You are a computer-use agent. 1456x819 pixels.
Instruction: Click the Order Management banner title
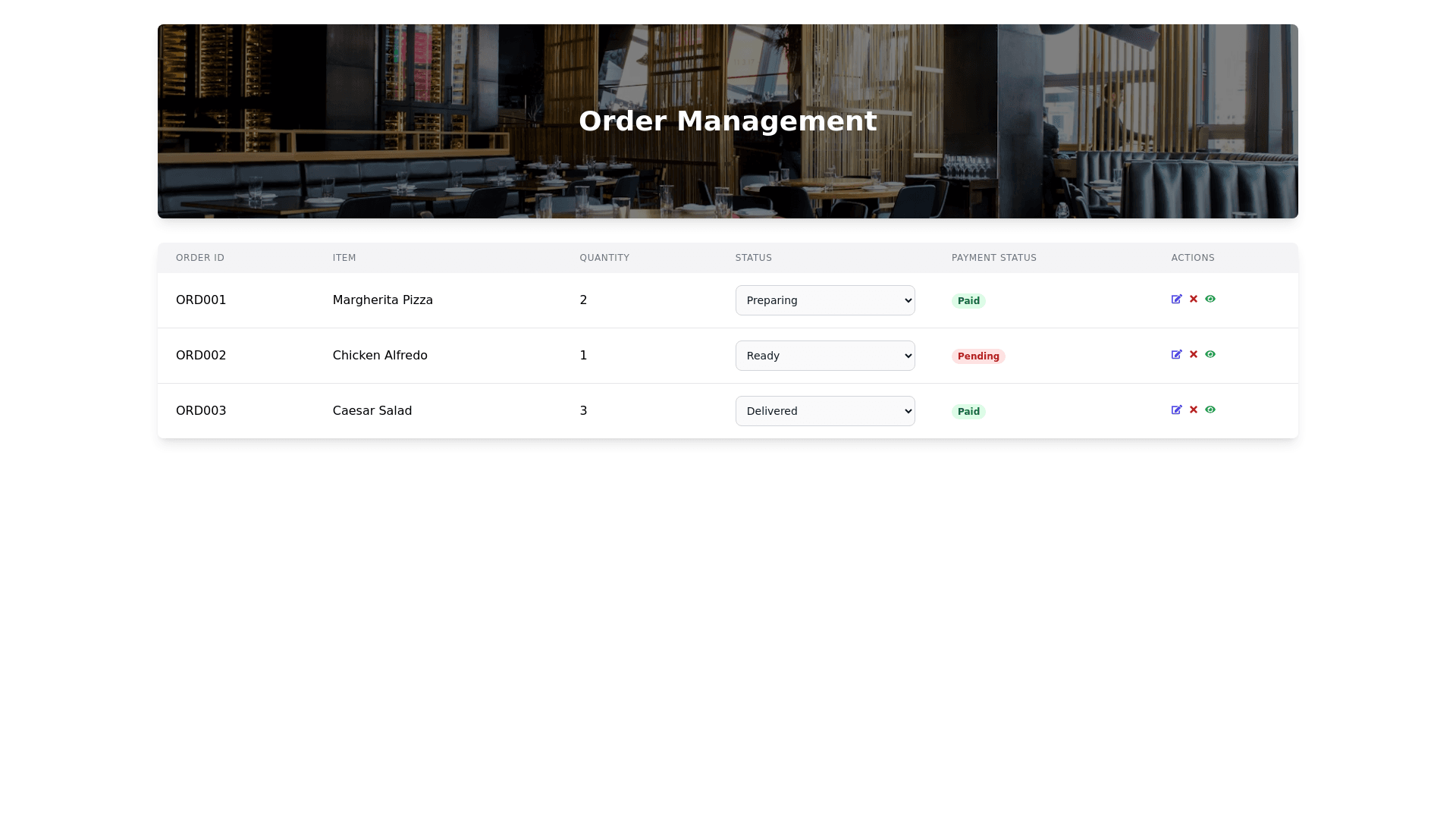[x=727, y=121]
